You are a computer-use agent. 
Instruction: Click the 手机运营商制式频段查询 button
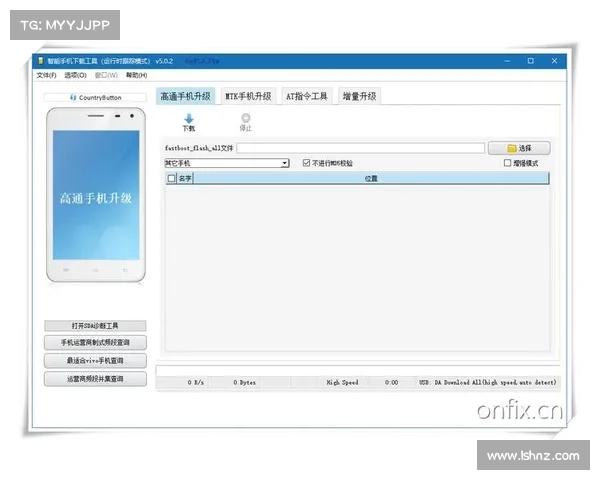95,343
